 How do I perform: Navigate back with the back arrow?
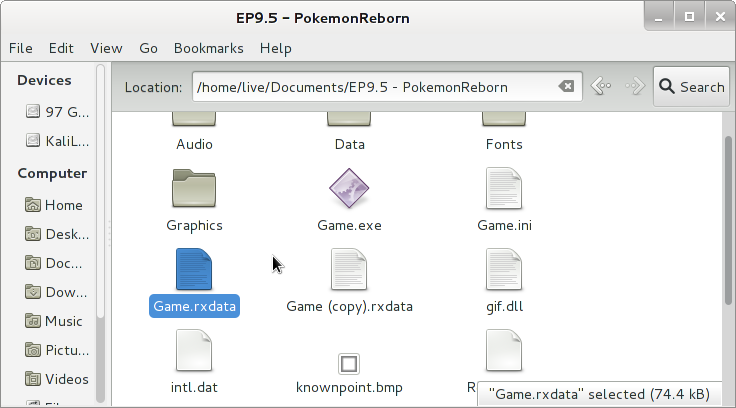600,87
